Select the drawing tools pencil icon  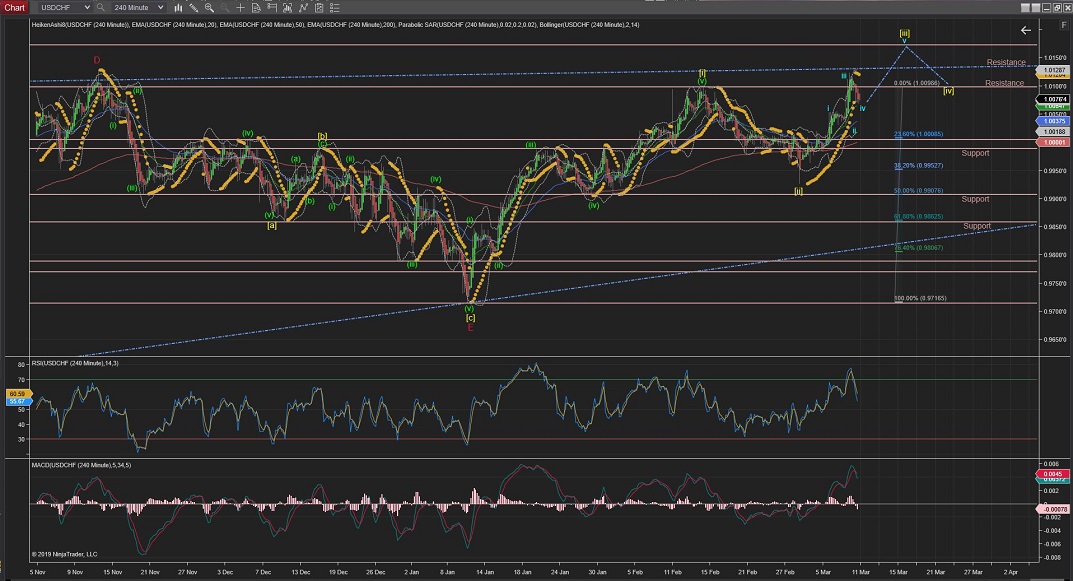(194, 8)
